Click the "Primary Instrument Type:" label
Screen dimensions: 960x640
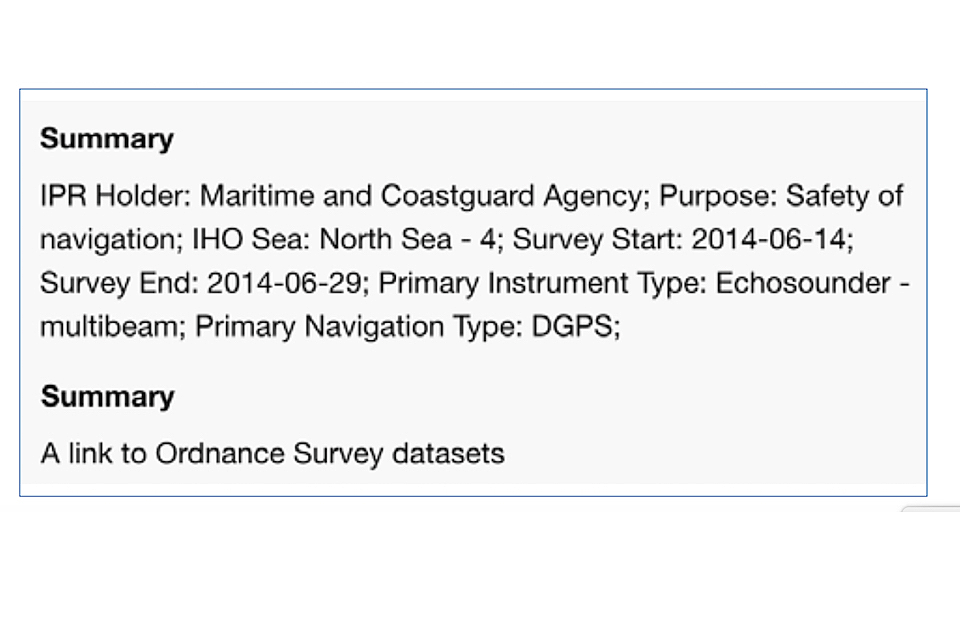click(544, 283)
